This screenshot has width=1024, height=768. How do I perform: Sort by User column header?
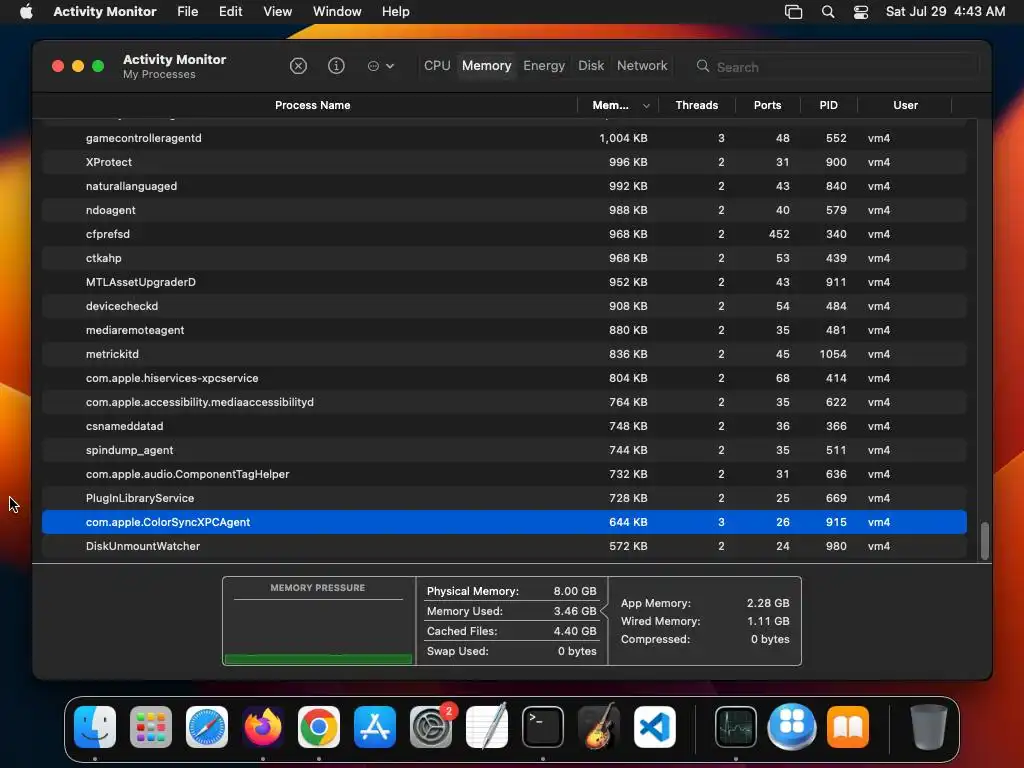tap(905, 105)
